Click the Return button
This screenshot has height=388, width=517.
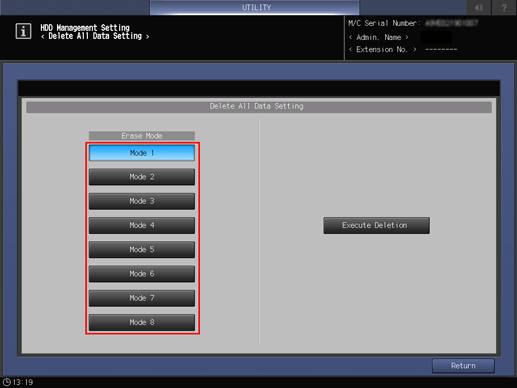click(x=463, y=366)
